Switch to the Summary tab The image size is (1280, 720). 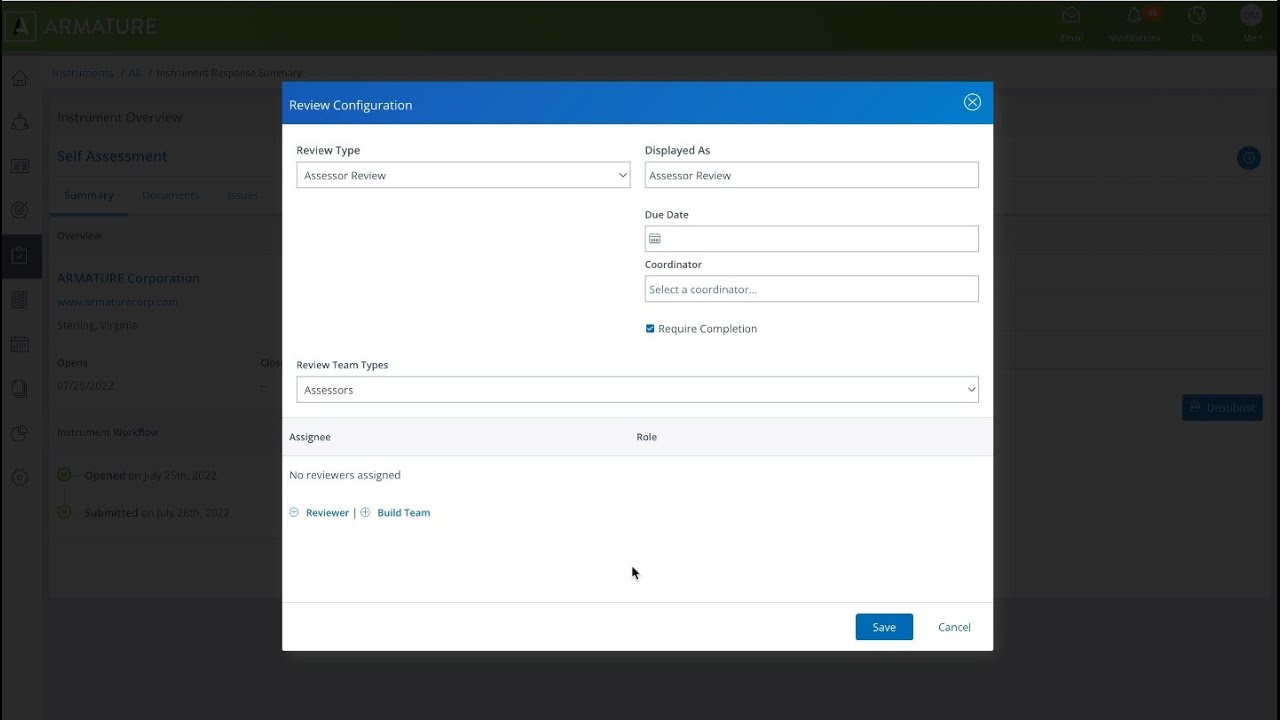[89, 195]
